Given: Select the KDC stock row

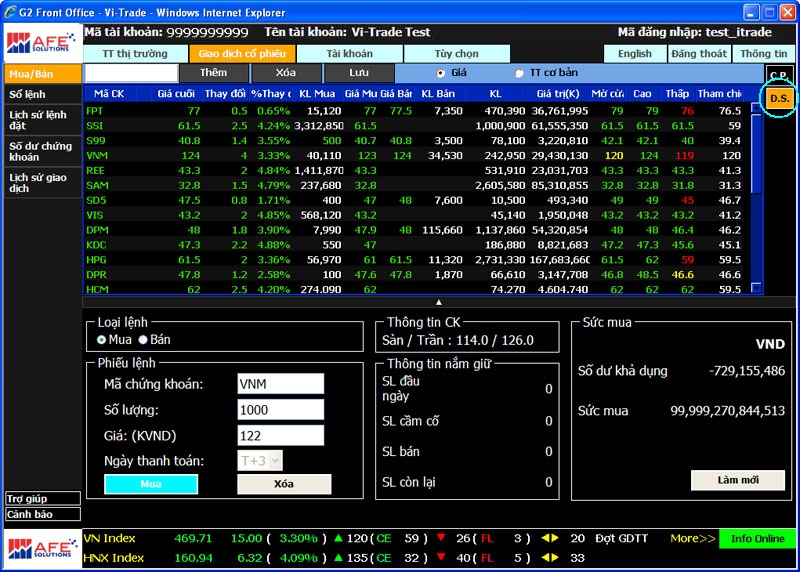Looking at the screenshot, I should tap(416, 245).
